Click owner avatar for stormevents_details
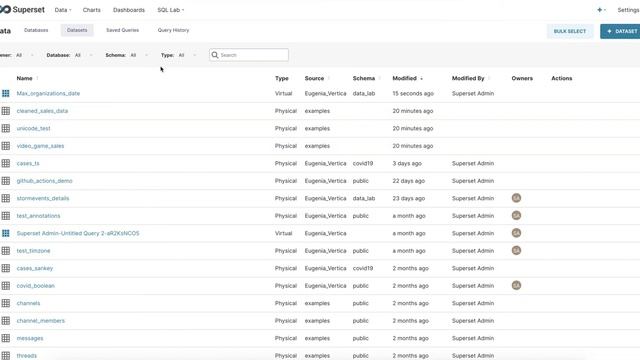Screen dimensions: 640x360 516,198
